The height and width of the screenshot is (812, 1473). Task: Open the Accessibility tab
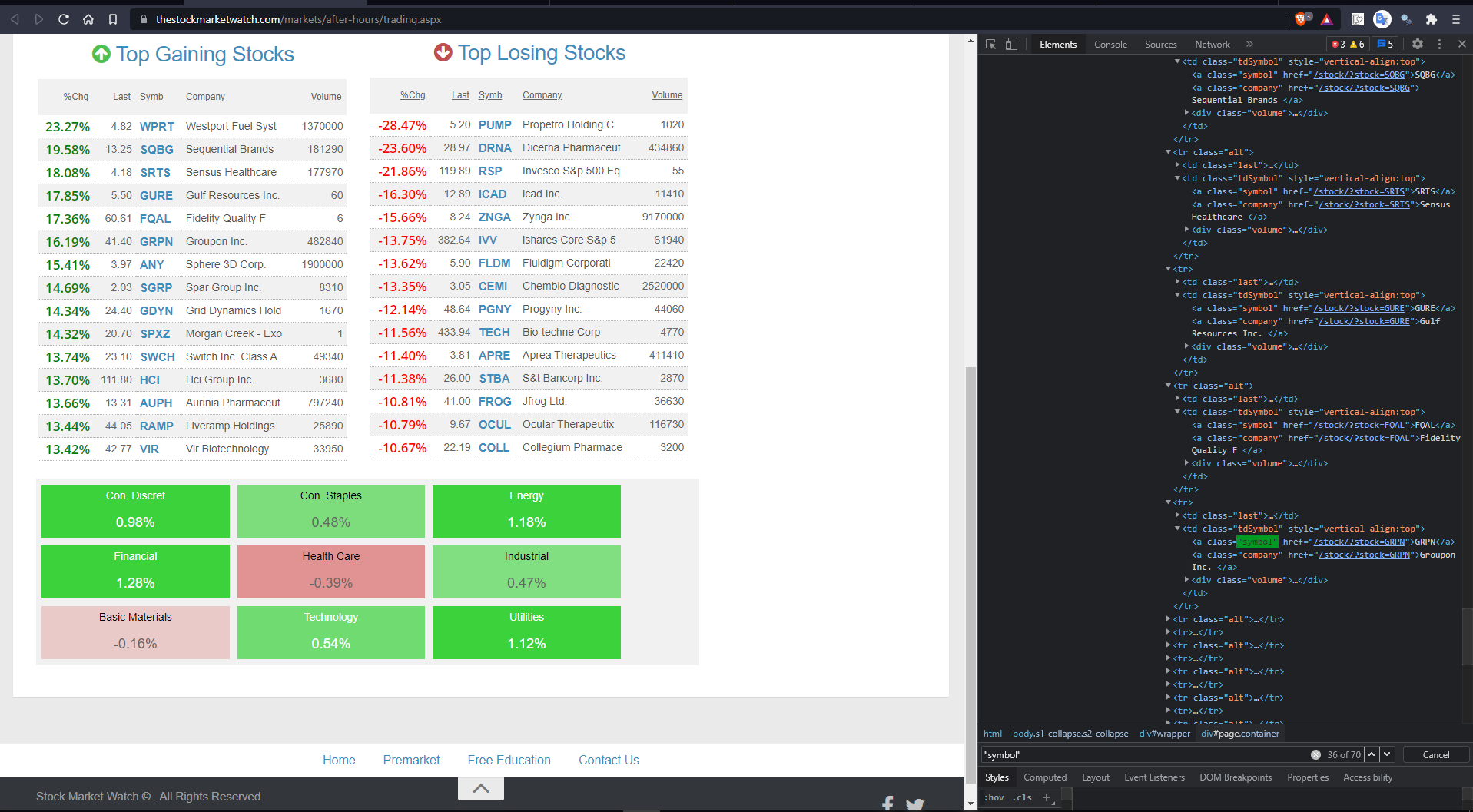(1368, 777)
